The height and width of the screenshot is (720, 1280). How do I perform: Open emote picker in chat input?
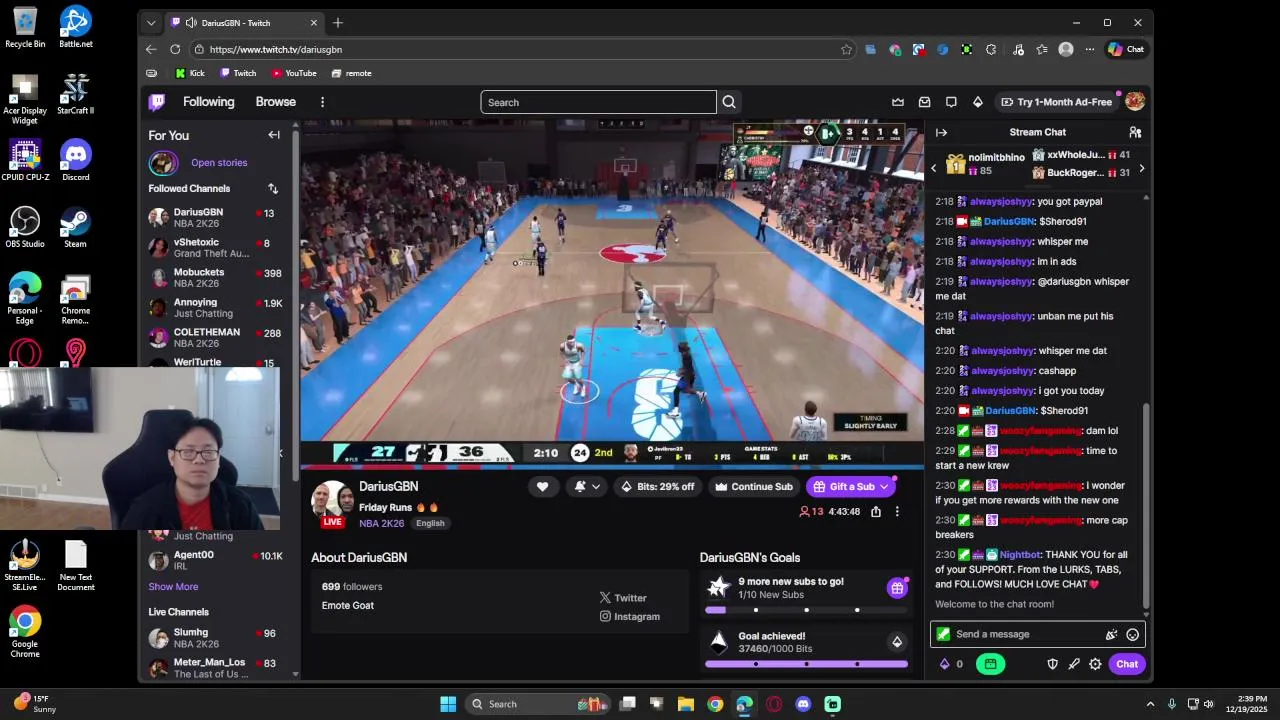tap(1132, 634)
